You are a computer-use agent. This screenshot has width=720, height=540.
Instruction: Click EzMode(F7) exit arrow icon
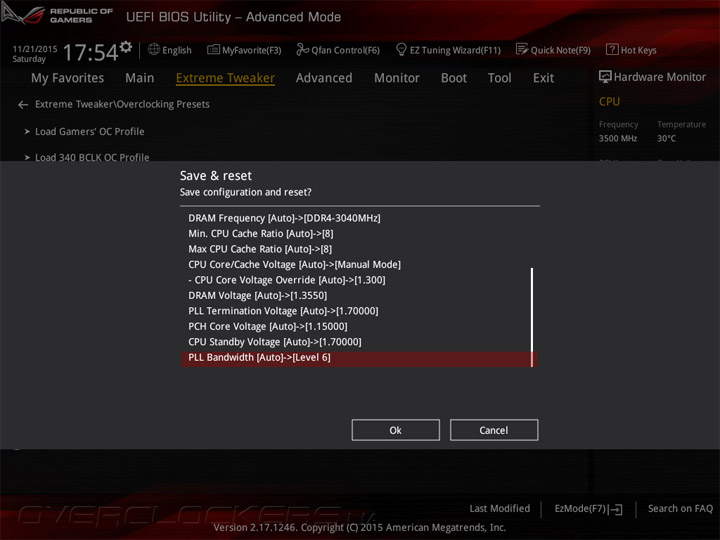point(615,509)
